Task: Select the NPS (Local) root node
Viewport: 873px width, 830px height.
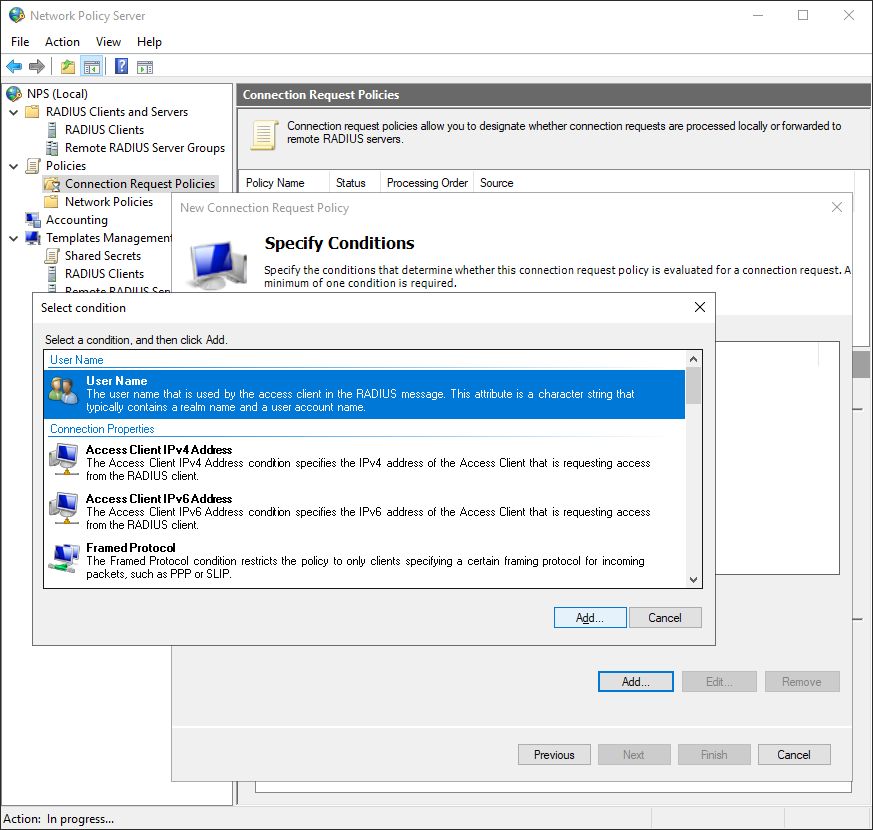Action: (x=57, y=94)
